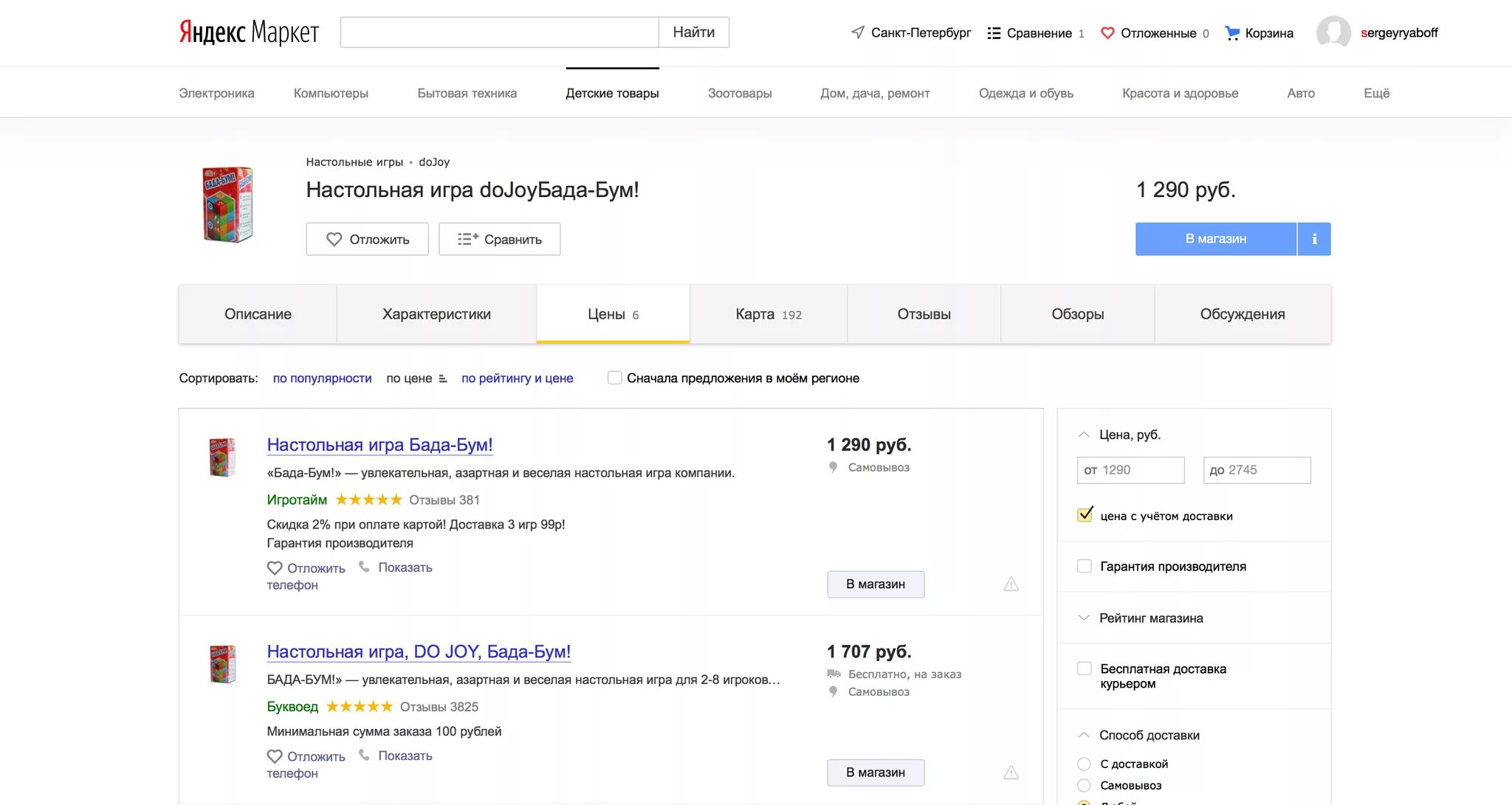Switch to the Описание tab
The height and width of the screenshot is (805, 1512).
258,314
